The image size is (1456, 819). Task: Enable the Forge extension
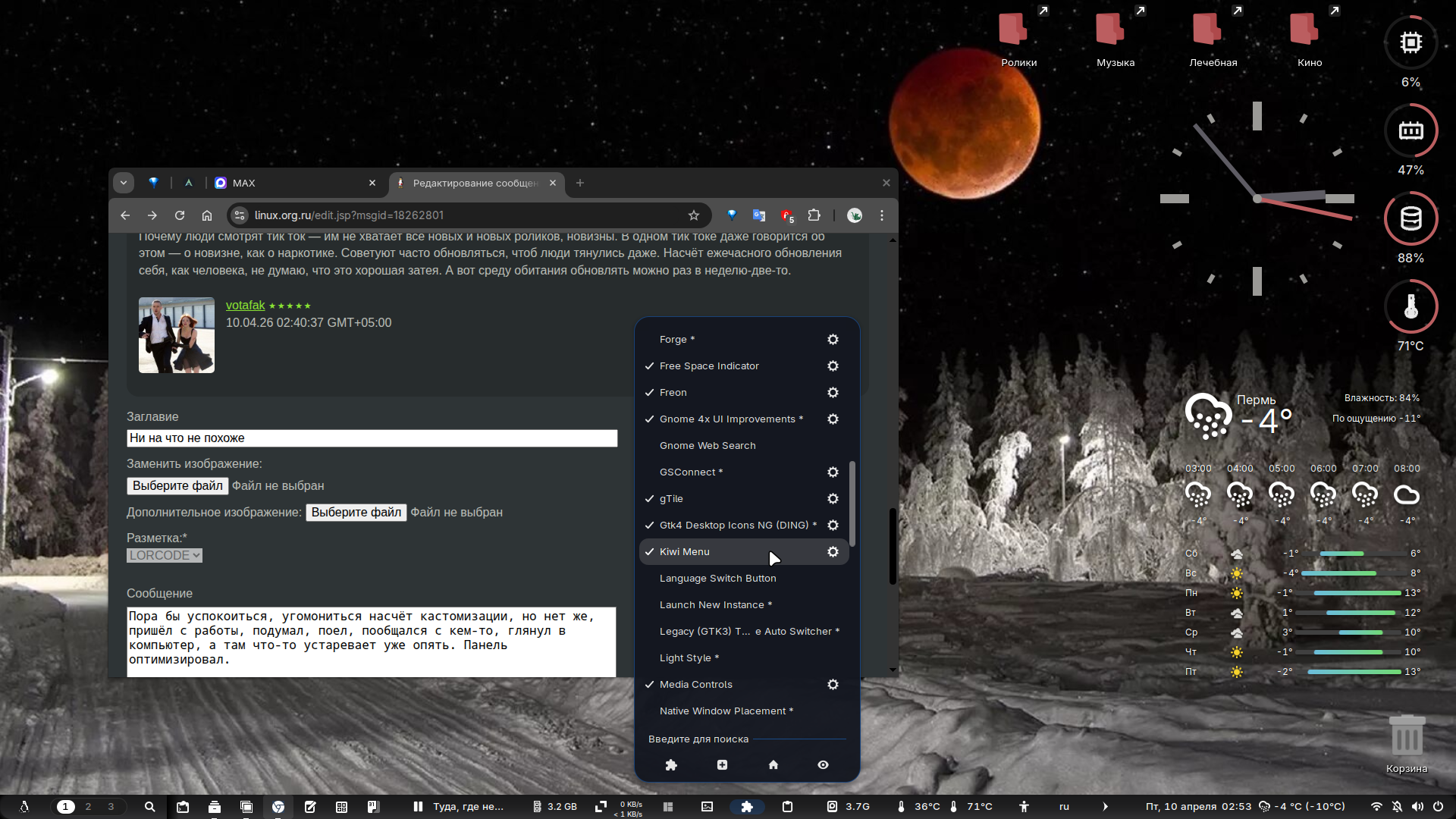tap(673, 339)
